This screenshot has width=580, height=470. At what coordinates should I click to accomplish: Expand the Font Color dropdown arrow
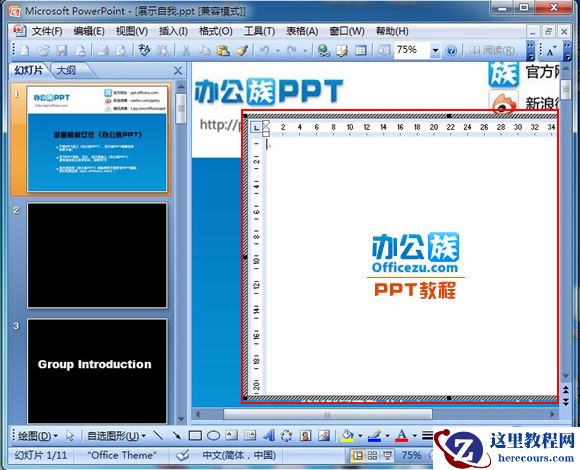point(415,436)
